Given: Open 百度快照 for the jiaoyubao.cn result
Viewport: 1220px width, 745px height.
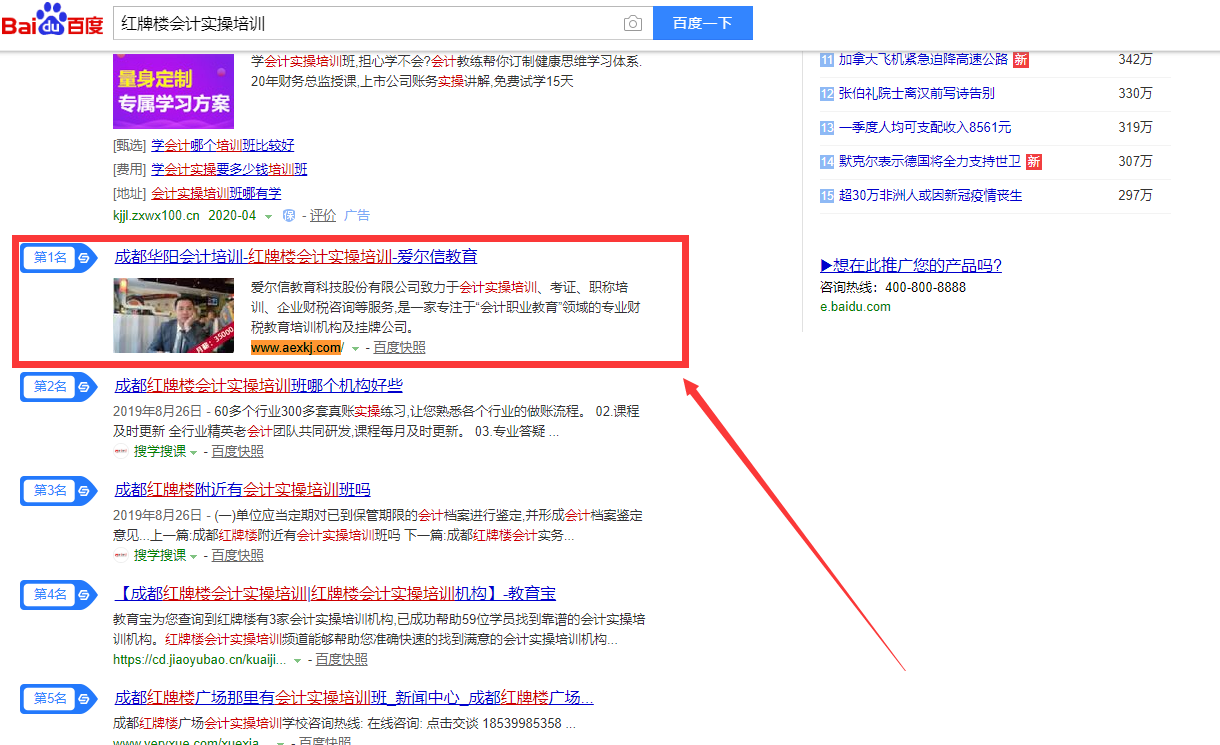Looking at the screenshot, I should [341, 660].
